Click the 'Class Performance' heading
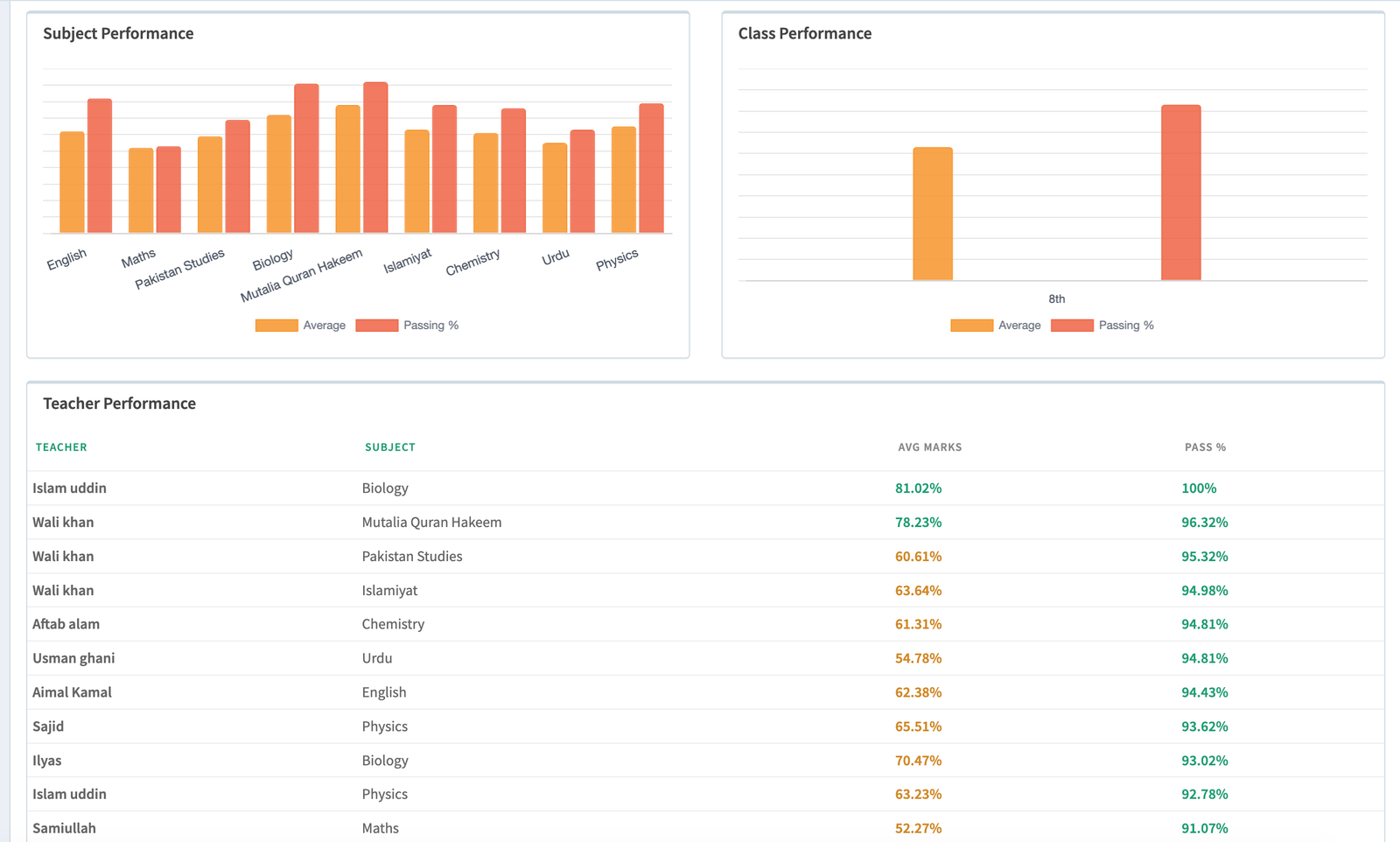Viewport: 1400px width, 842px height. pyautogui.click(x=805, y=33)
